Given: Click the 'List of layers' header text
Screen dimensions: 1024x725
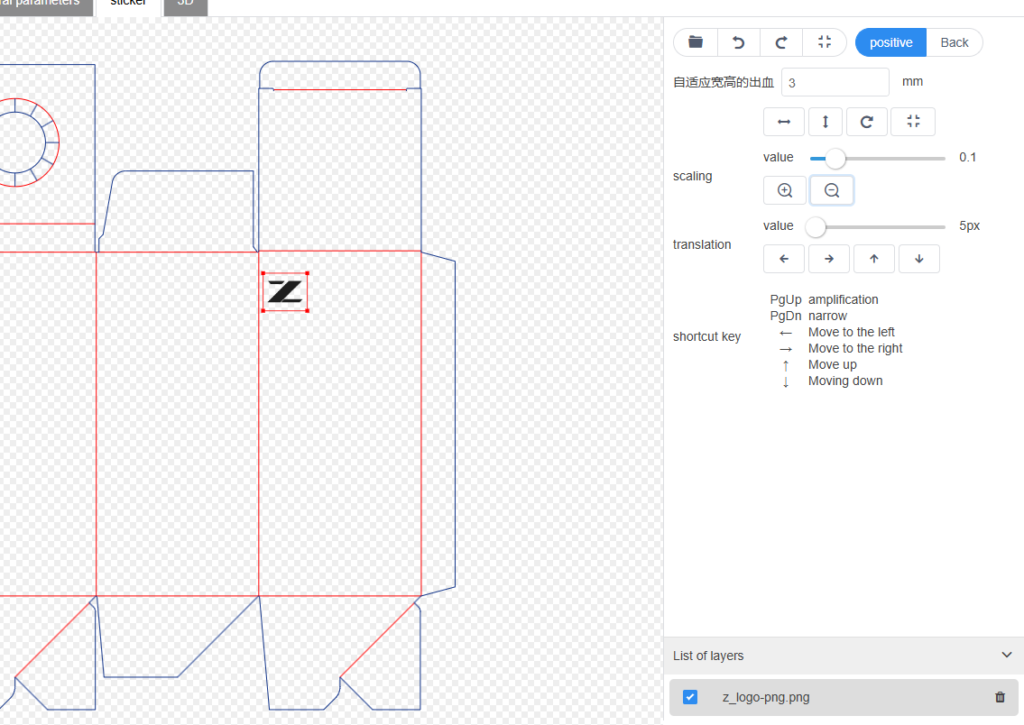Looking at the screenshot, I should point(708,656).
